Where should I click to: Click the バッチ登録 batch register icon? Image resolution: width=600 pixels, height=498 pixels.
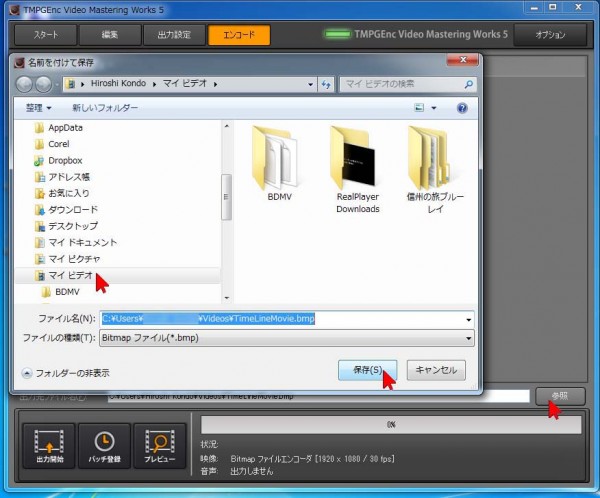(104, 446)
